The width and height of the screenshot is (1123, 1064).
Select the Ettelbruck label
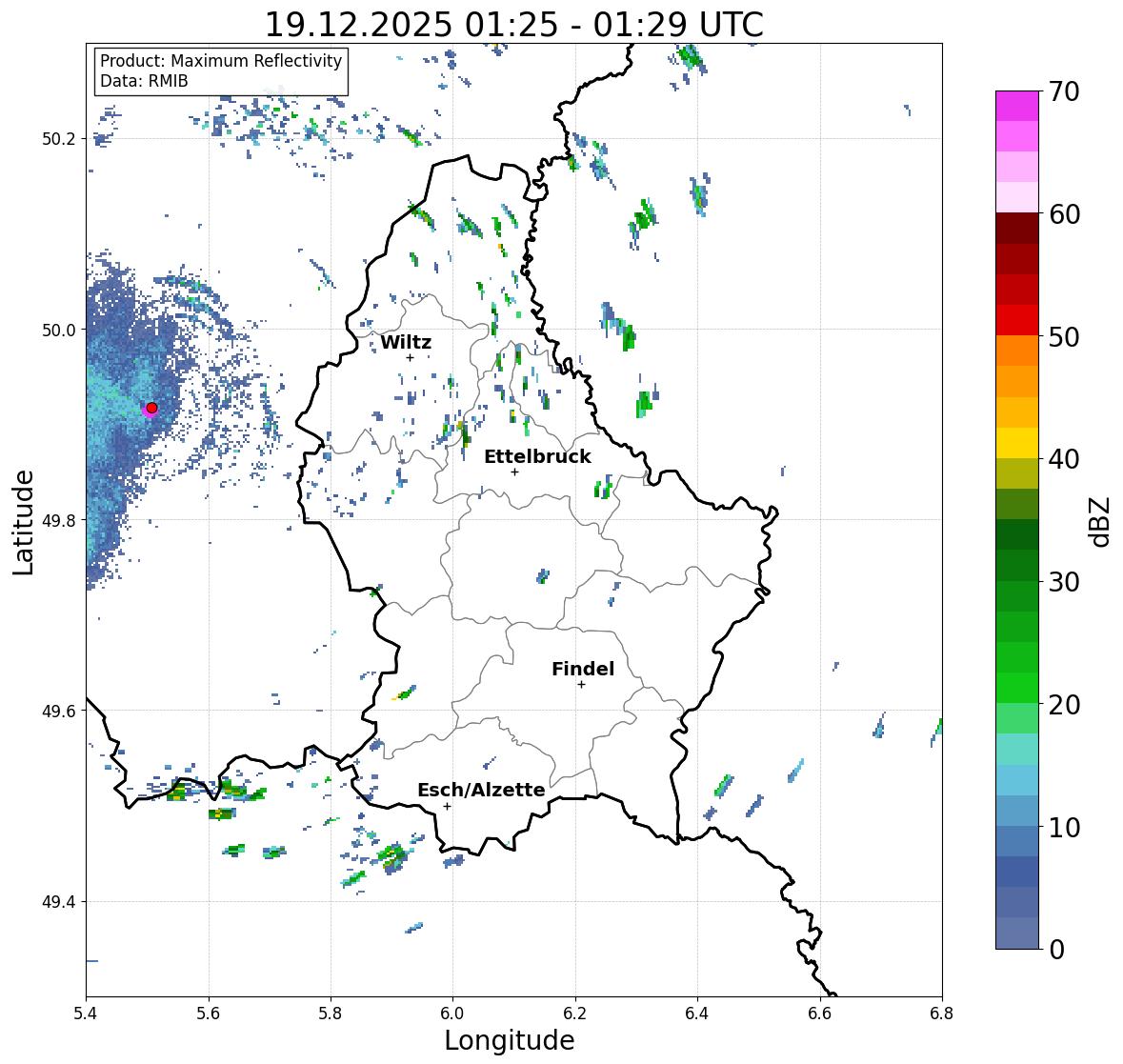(537, 456)
